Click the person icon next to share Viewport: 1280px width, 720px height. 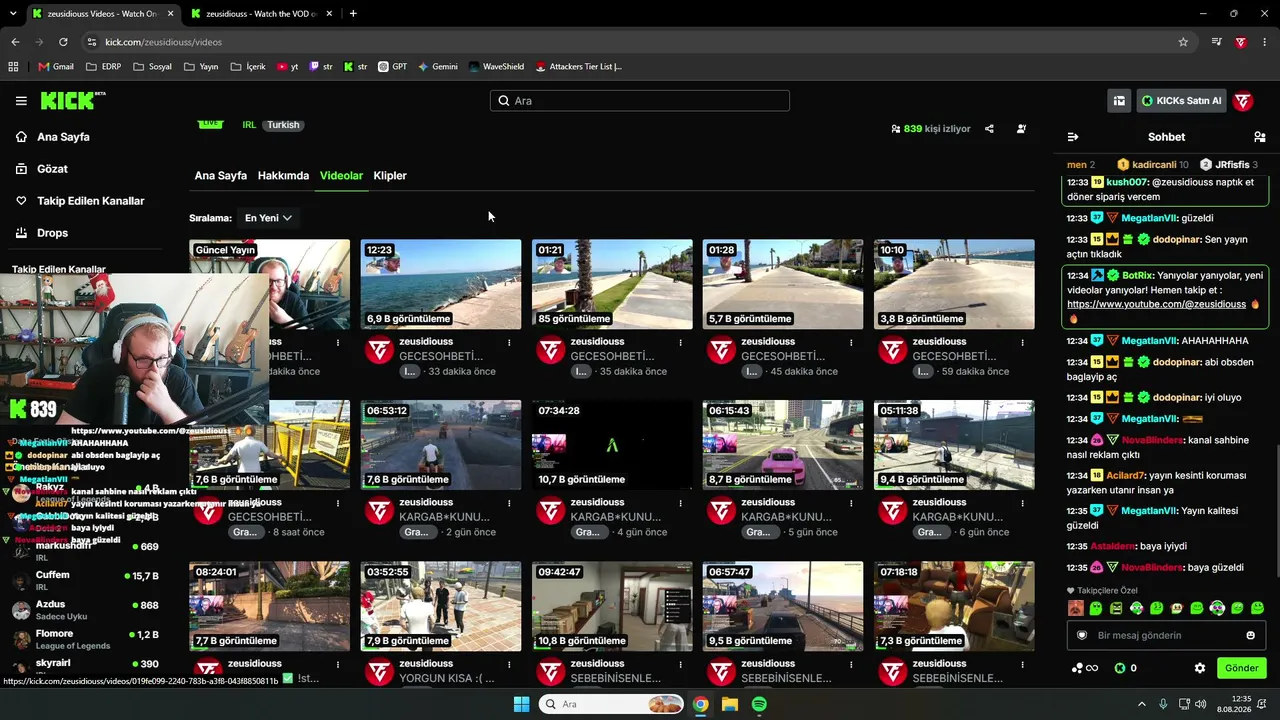1021,129
